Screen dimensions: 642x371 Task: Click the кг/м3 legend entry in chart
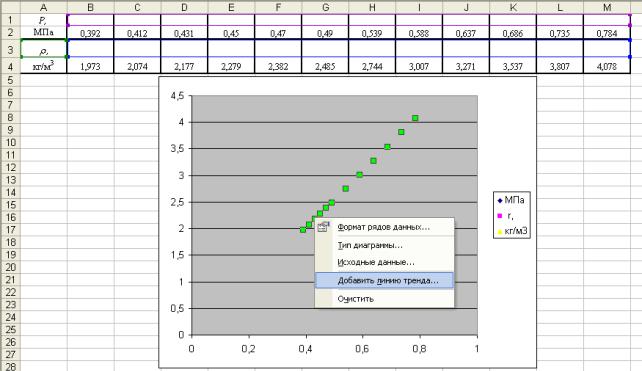(512, 231)
